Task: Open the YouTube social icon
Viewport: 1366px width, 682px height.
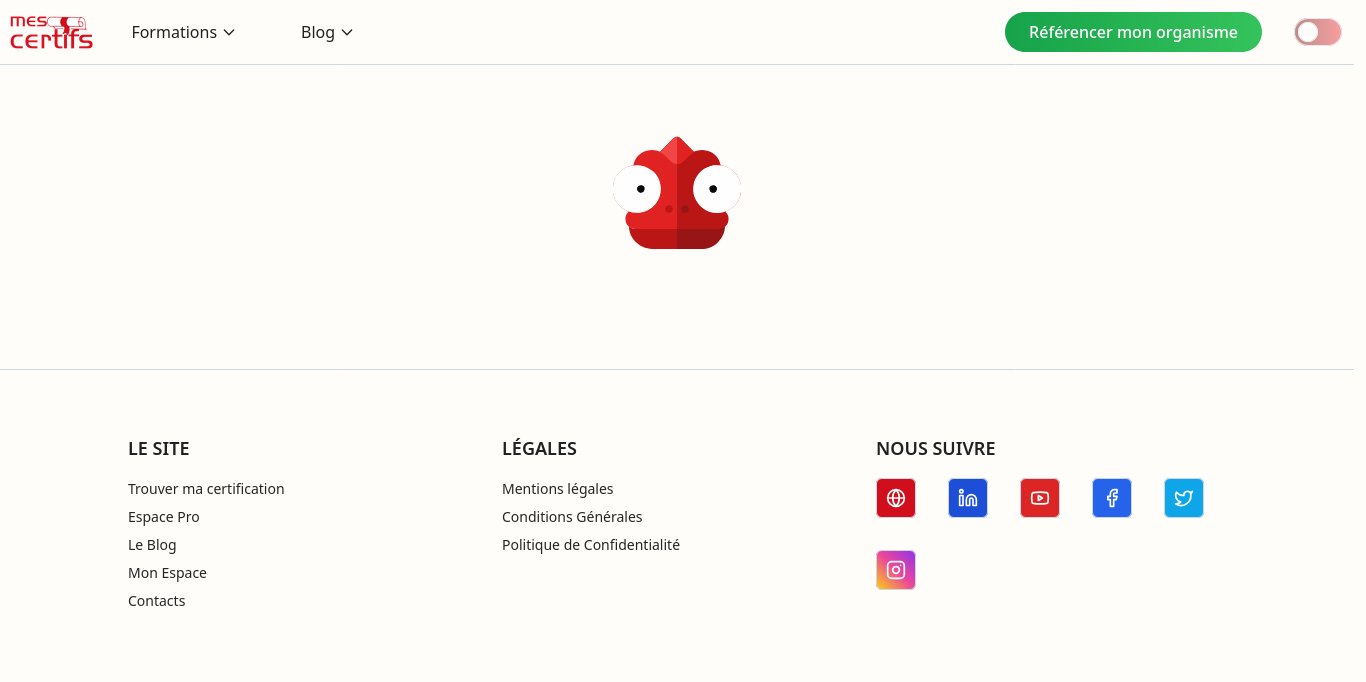Action: click(x=1039, y=498)
